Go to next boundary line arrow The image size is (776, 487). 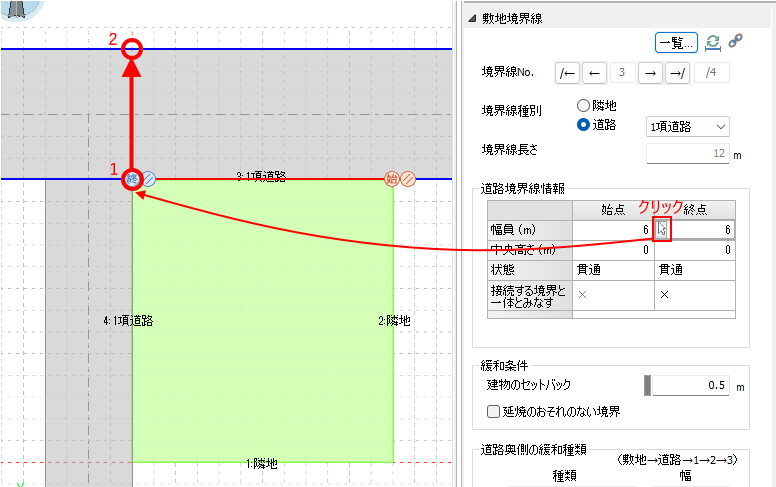click(650, 72)
